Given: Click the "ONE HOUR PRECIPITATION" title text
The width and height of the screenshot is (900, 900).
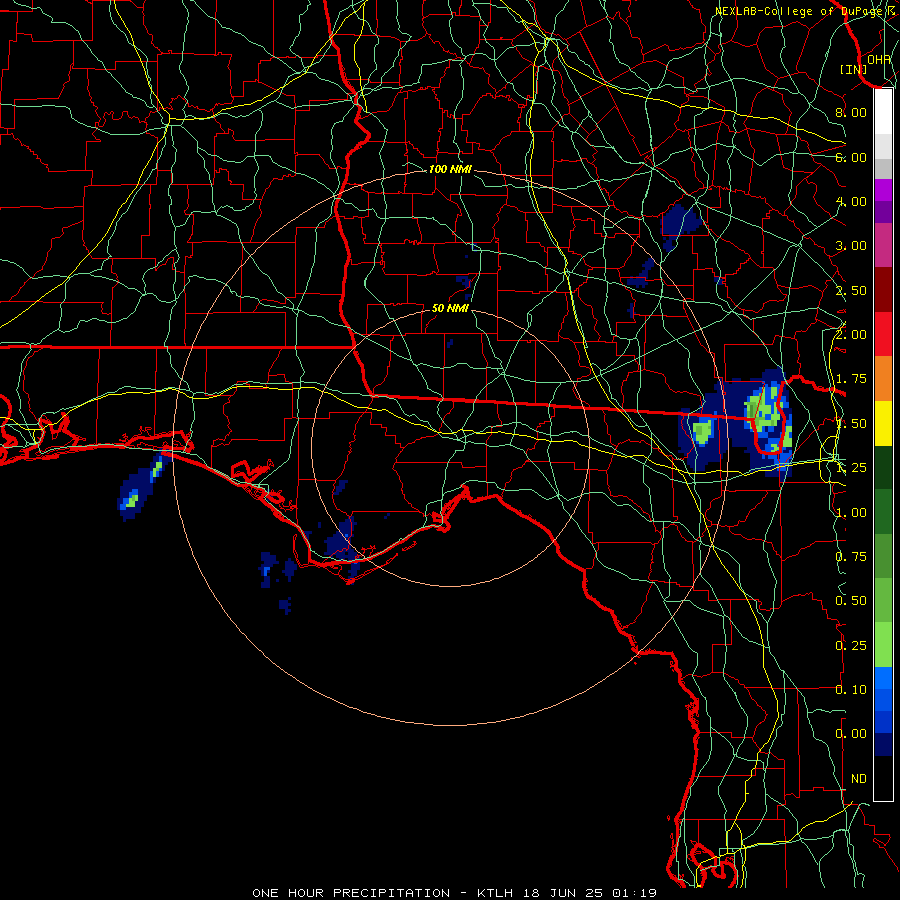Looking at the screenshot, I should (x=351, y=893).
